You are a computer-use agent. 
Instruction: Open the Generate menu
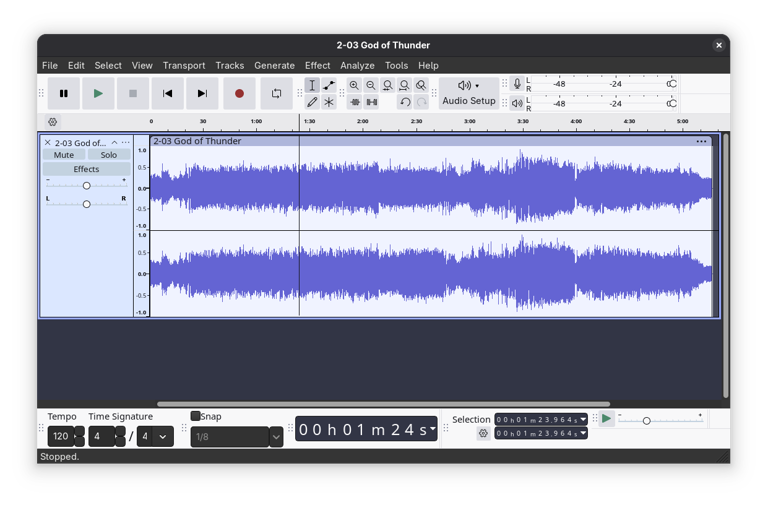274,65
